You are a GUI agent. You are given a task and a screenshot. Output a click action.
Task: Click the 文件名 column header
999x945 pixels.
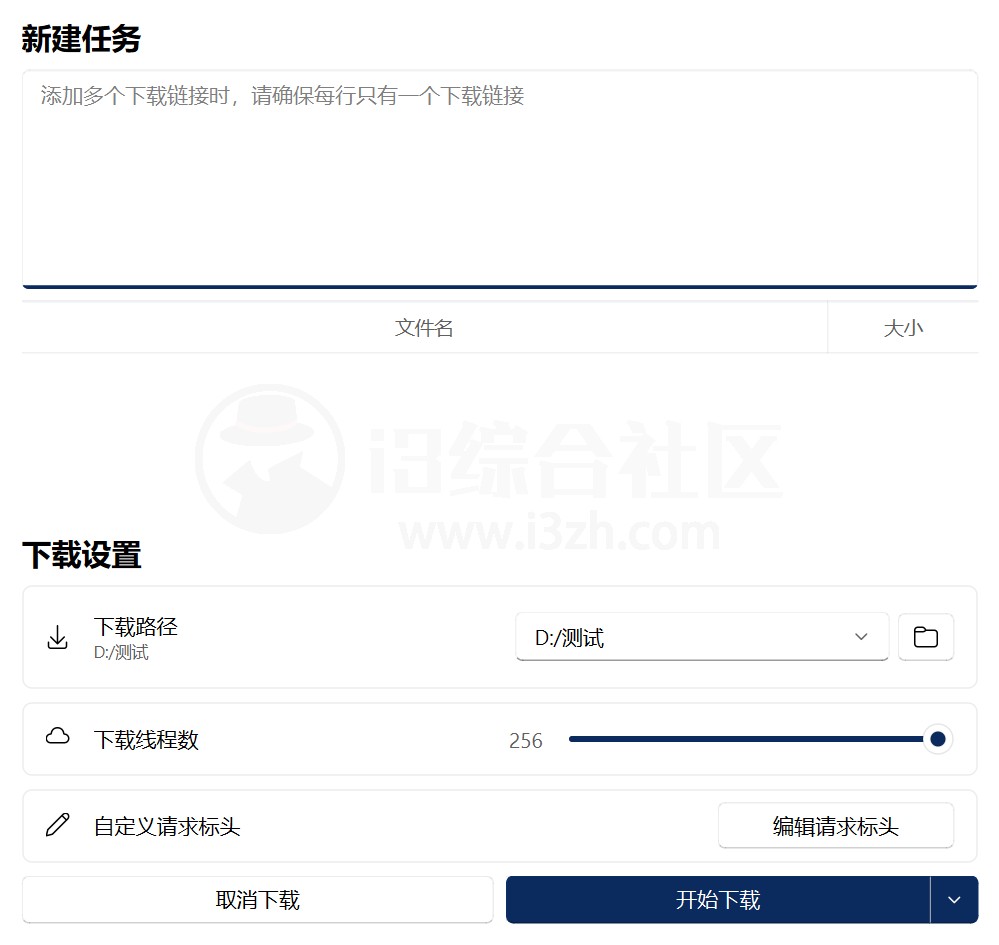pos(424,328)
